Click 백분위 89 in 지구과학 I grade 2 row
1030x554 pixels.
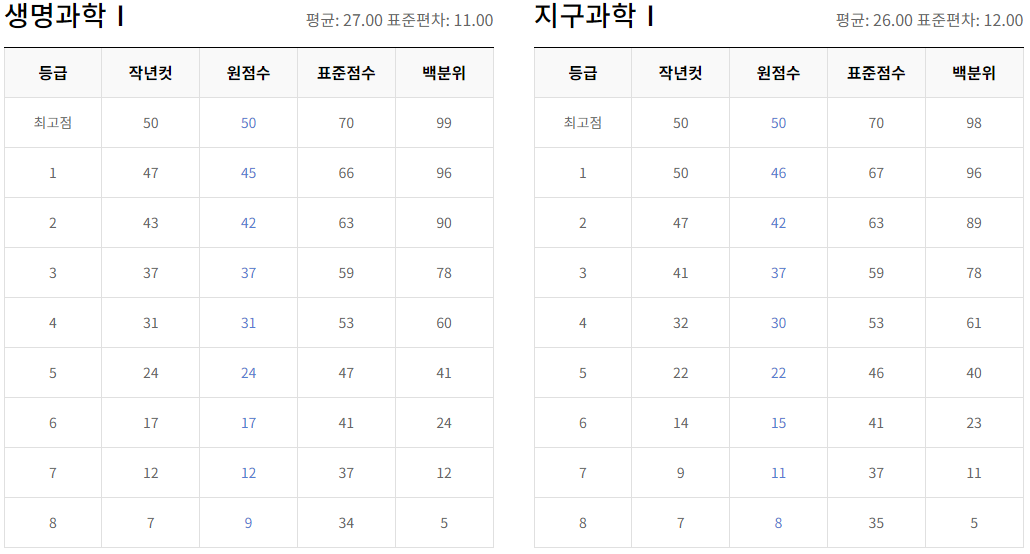(974, 223)
